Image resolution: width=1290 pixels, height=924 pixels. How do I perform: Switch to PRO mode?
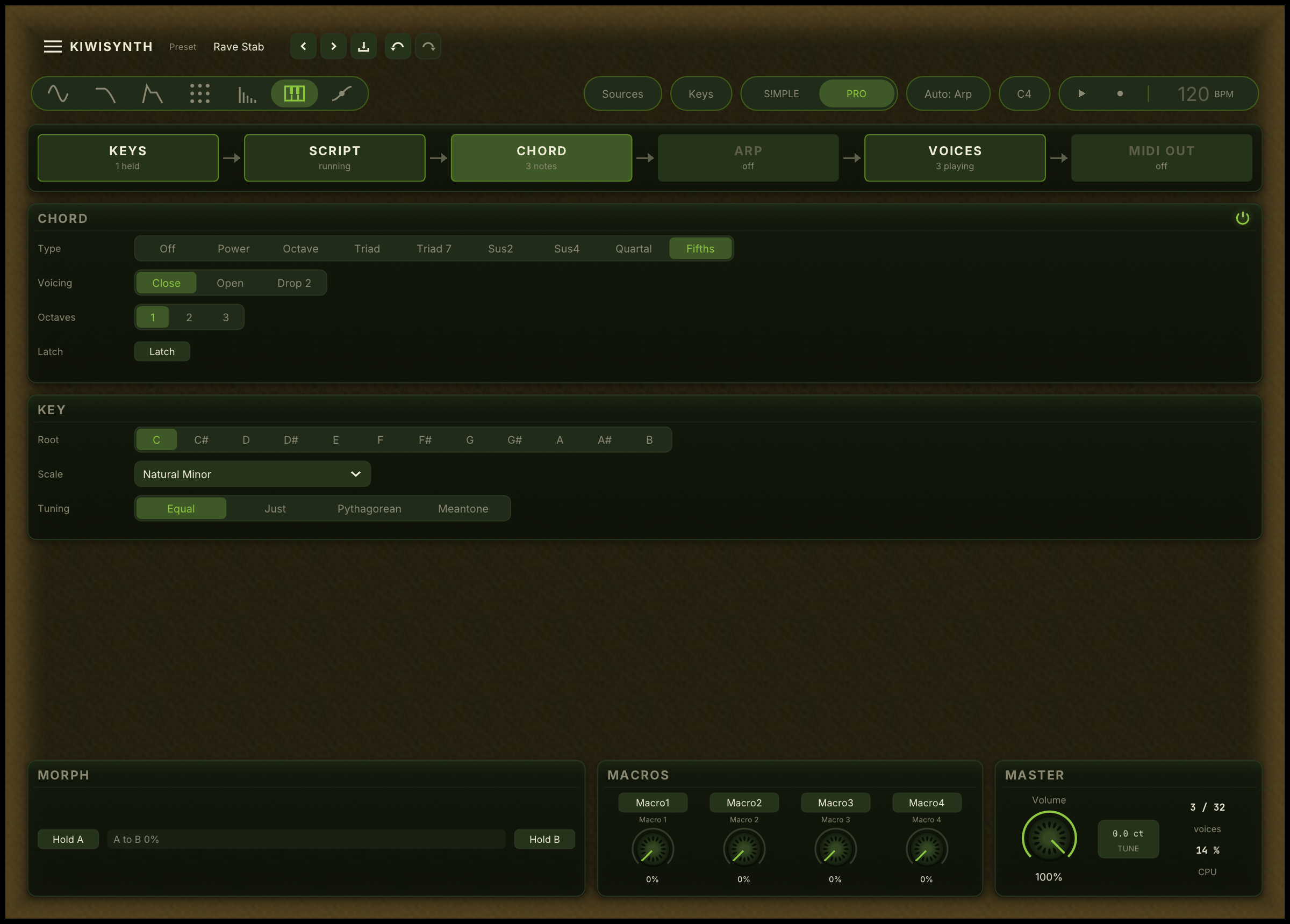857,94
